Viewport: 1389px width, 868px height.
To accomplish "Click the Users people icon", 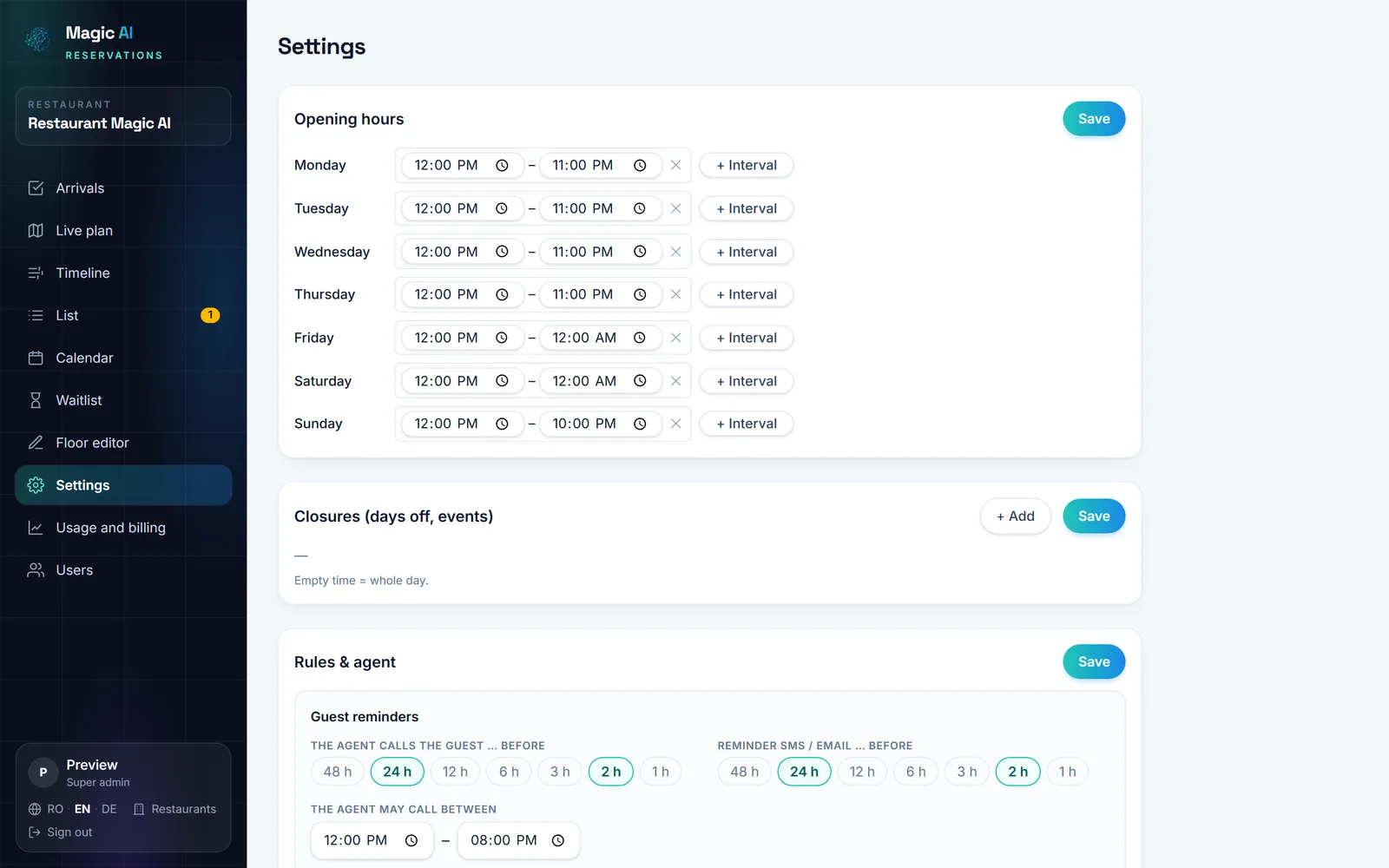I will [x=36, y=570].
